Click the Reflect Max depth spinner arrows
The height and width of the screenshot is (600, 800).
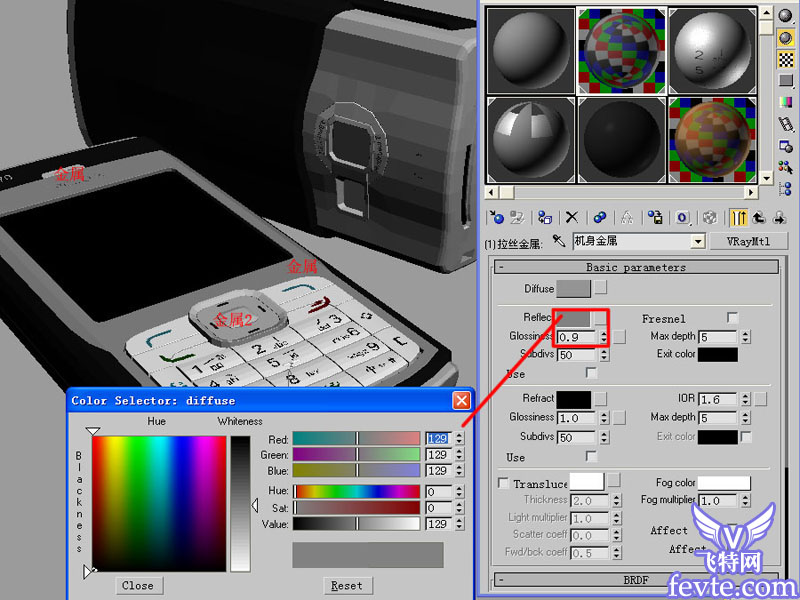745,337
